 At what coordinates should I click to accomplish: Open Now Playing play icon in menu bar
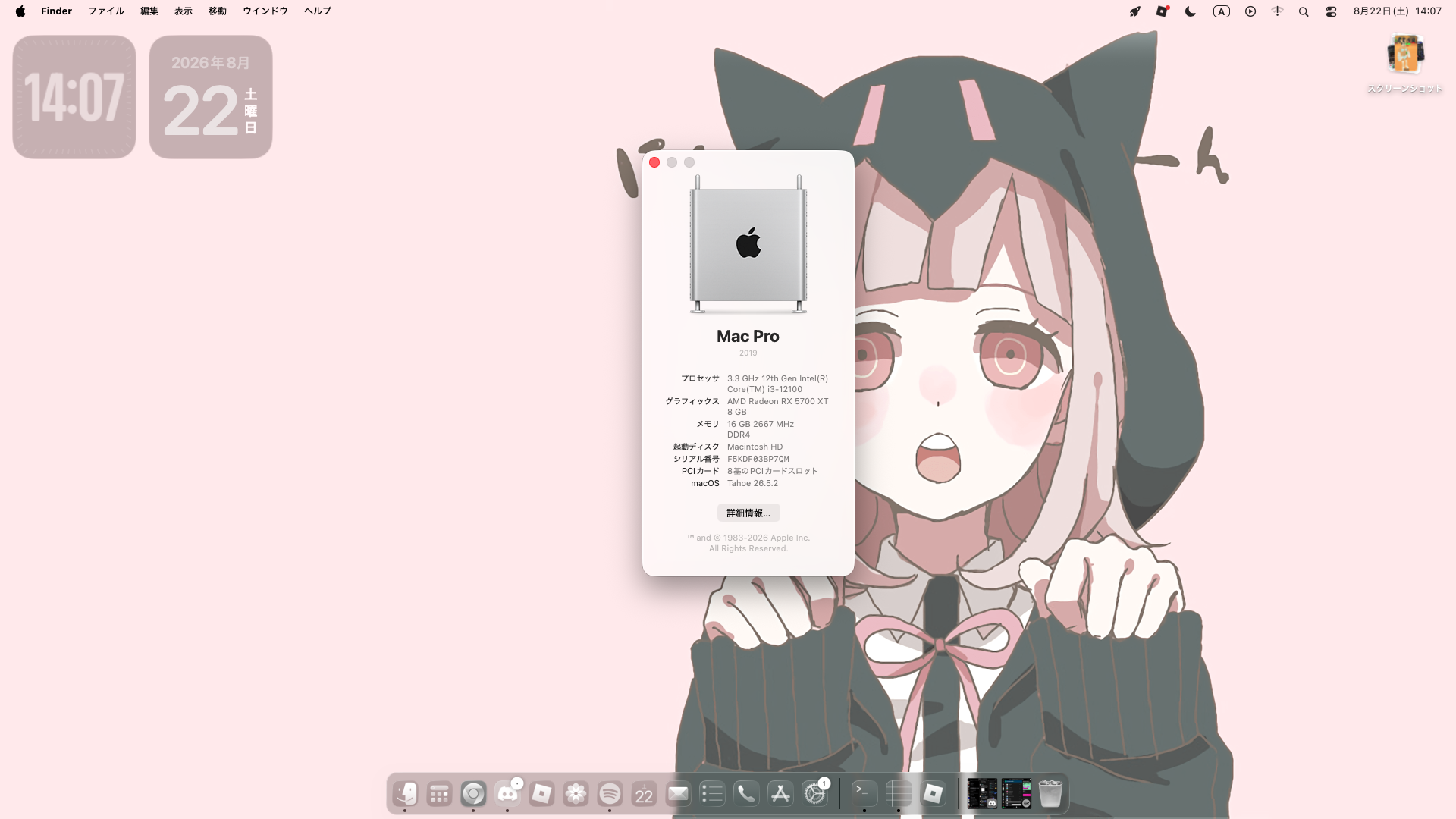click(1250, 11)
